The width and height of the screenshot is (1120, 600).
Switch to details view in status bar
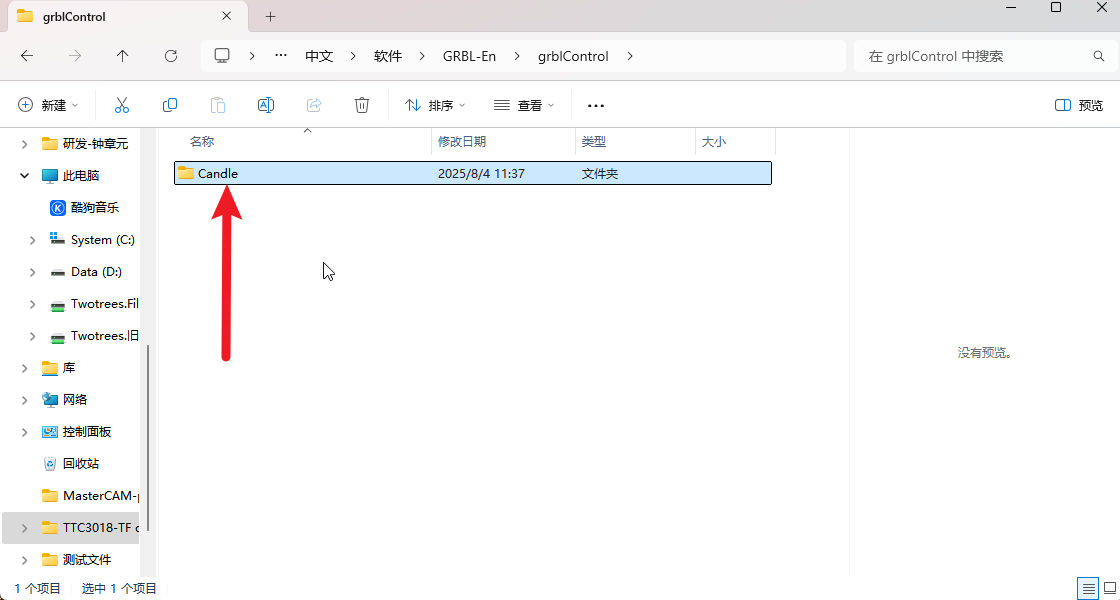click(x=1087, y=588)
